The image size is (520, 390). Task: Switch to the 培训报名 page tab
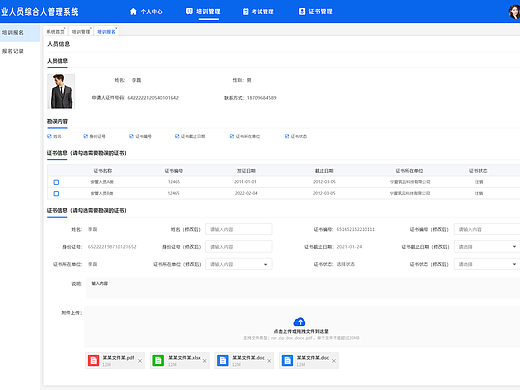coord(106,32)
